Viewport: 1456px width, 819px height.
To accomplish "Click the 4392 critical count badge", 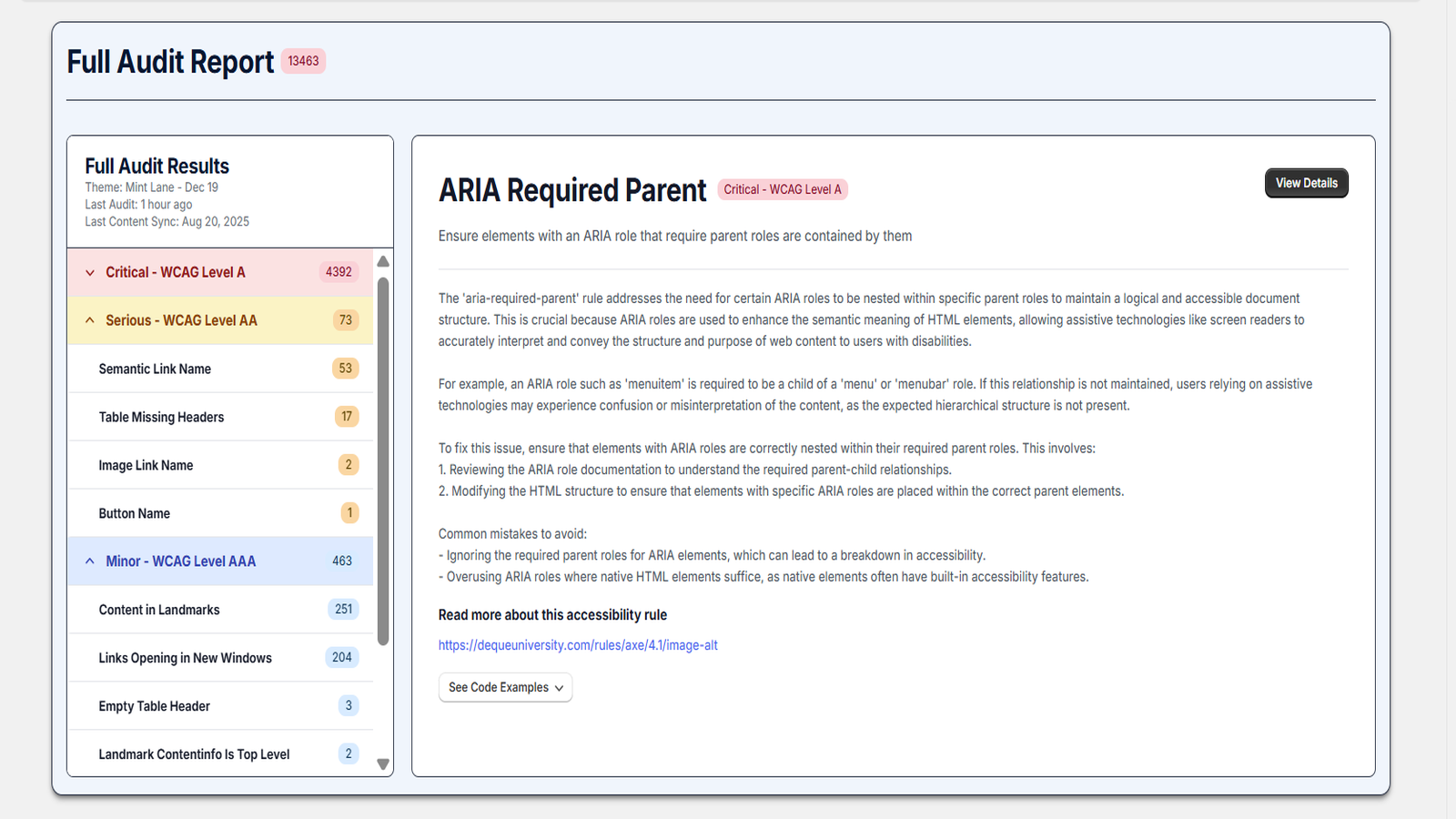I will (339, 272).
